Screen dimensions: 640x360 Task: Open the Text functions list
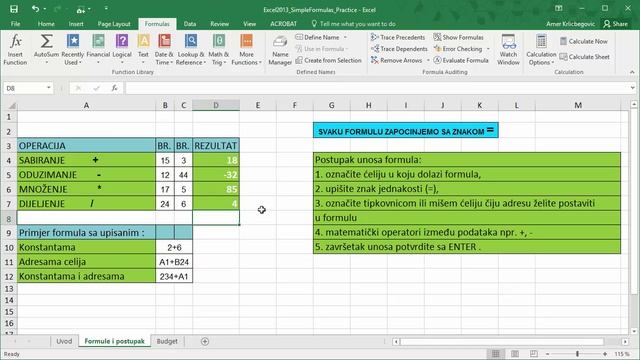click(143, 49)
